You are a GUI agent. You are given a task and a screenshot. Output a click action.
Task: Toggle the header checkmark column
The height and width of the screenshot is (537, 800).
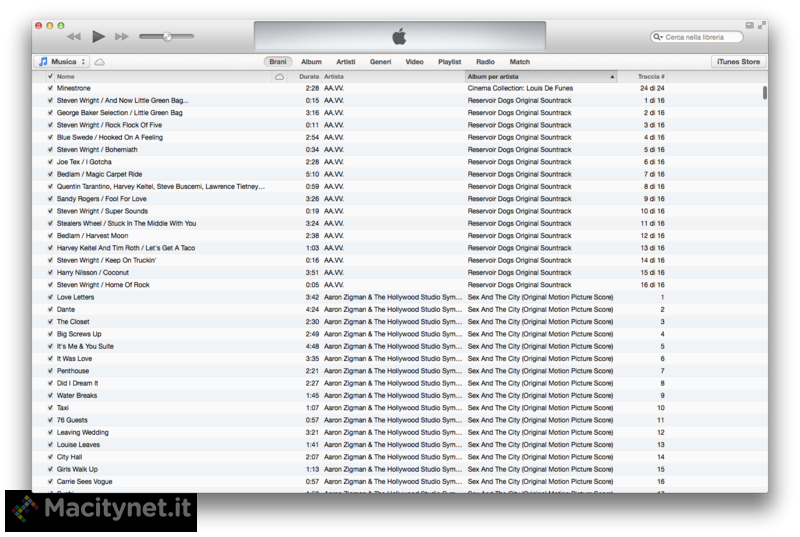point(50,76)
